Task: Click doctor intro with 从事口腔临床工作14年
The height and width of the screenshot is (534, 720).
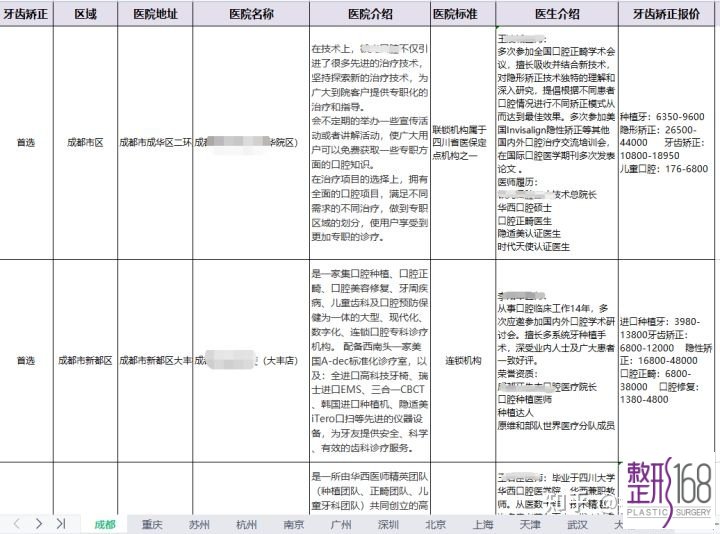Action: pyautogui.click(x=557, y=361)
